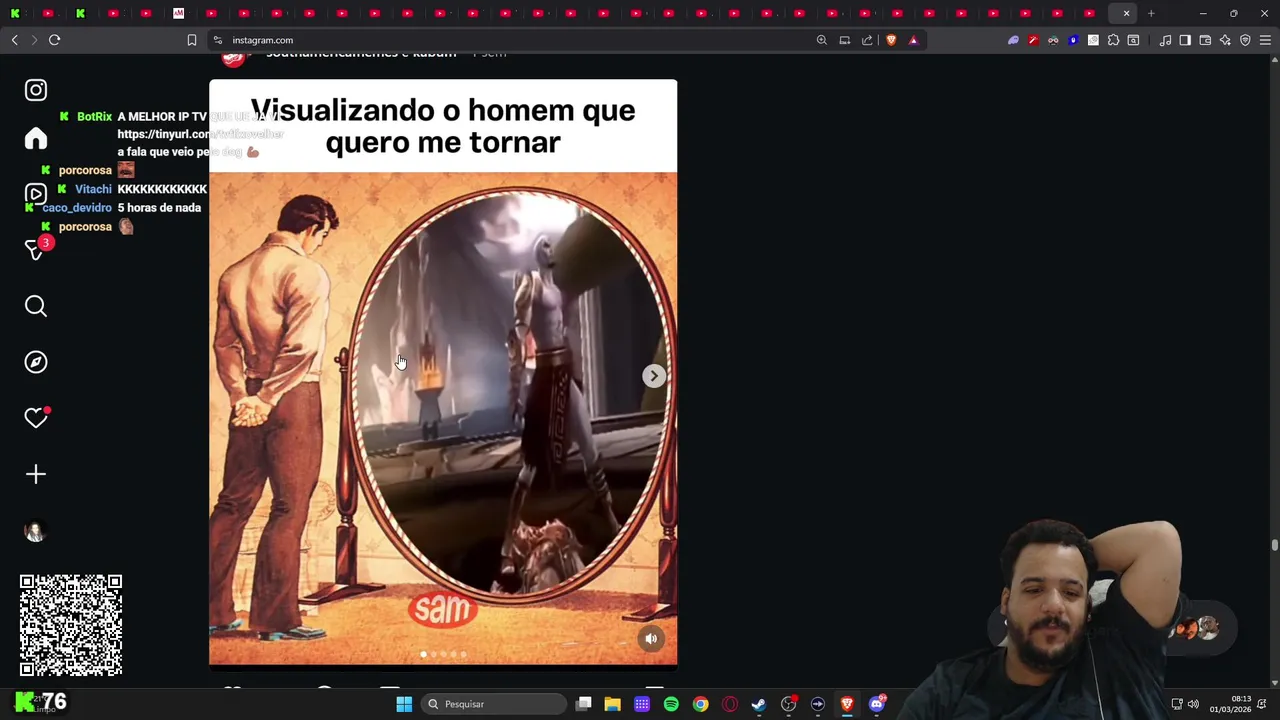Open Leo AI sparkle icon
Screen dimensions: 1280x720
click(1225, 40)
